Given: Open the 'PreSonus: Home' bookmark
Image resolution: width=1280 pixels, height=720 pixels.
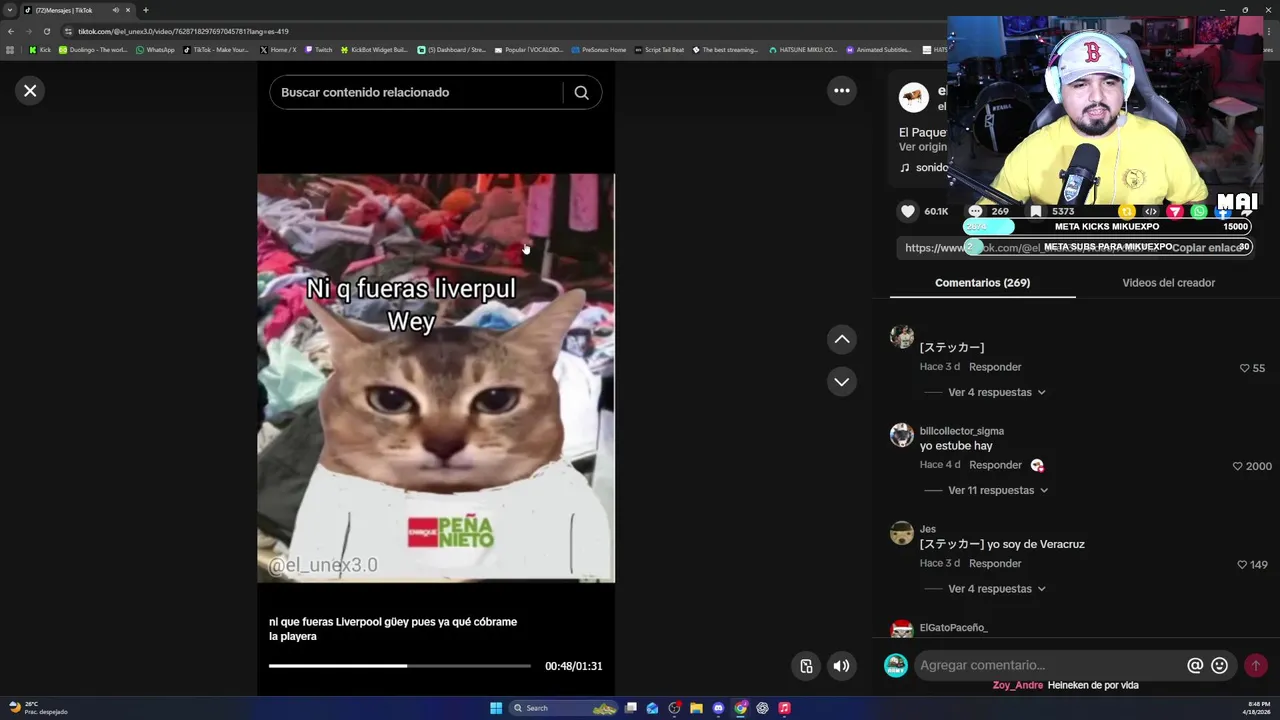Looking at the screenshot, I should point(598,50).
